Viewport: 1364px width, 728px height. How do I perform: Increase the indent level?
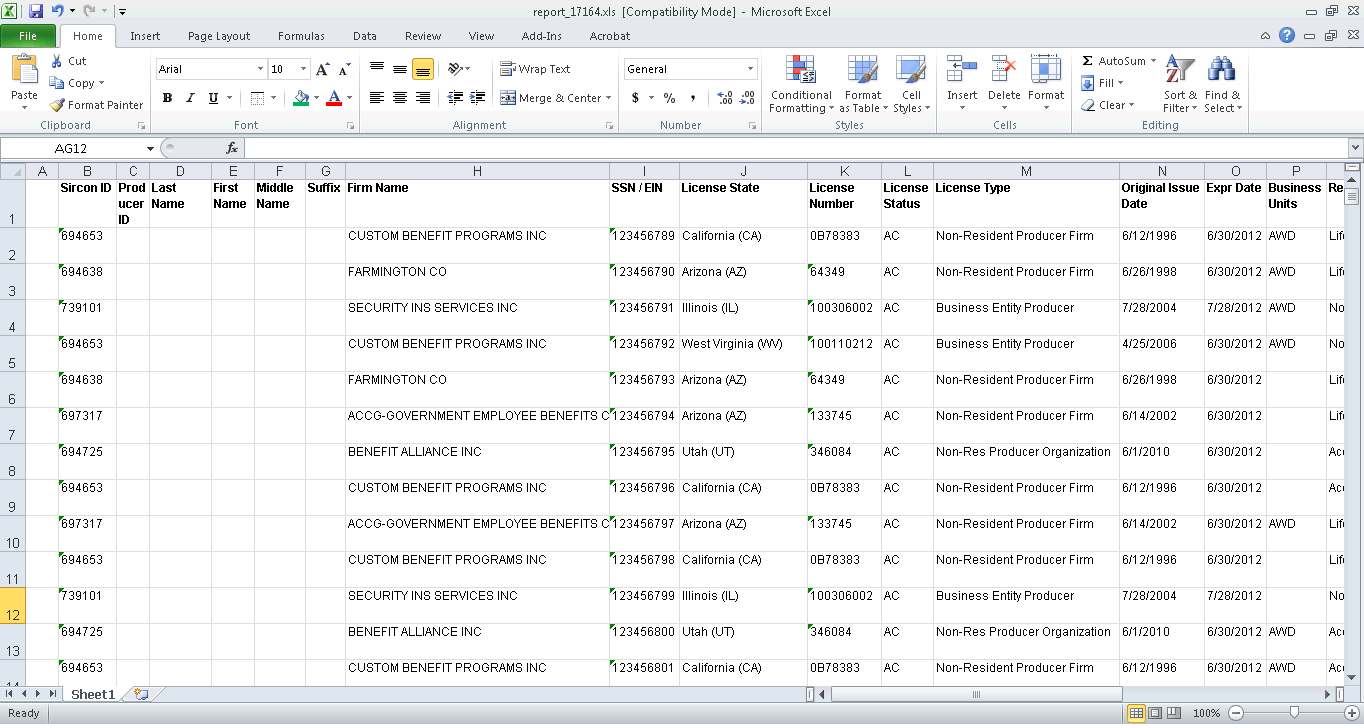(478, 98)
